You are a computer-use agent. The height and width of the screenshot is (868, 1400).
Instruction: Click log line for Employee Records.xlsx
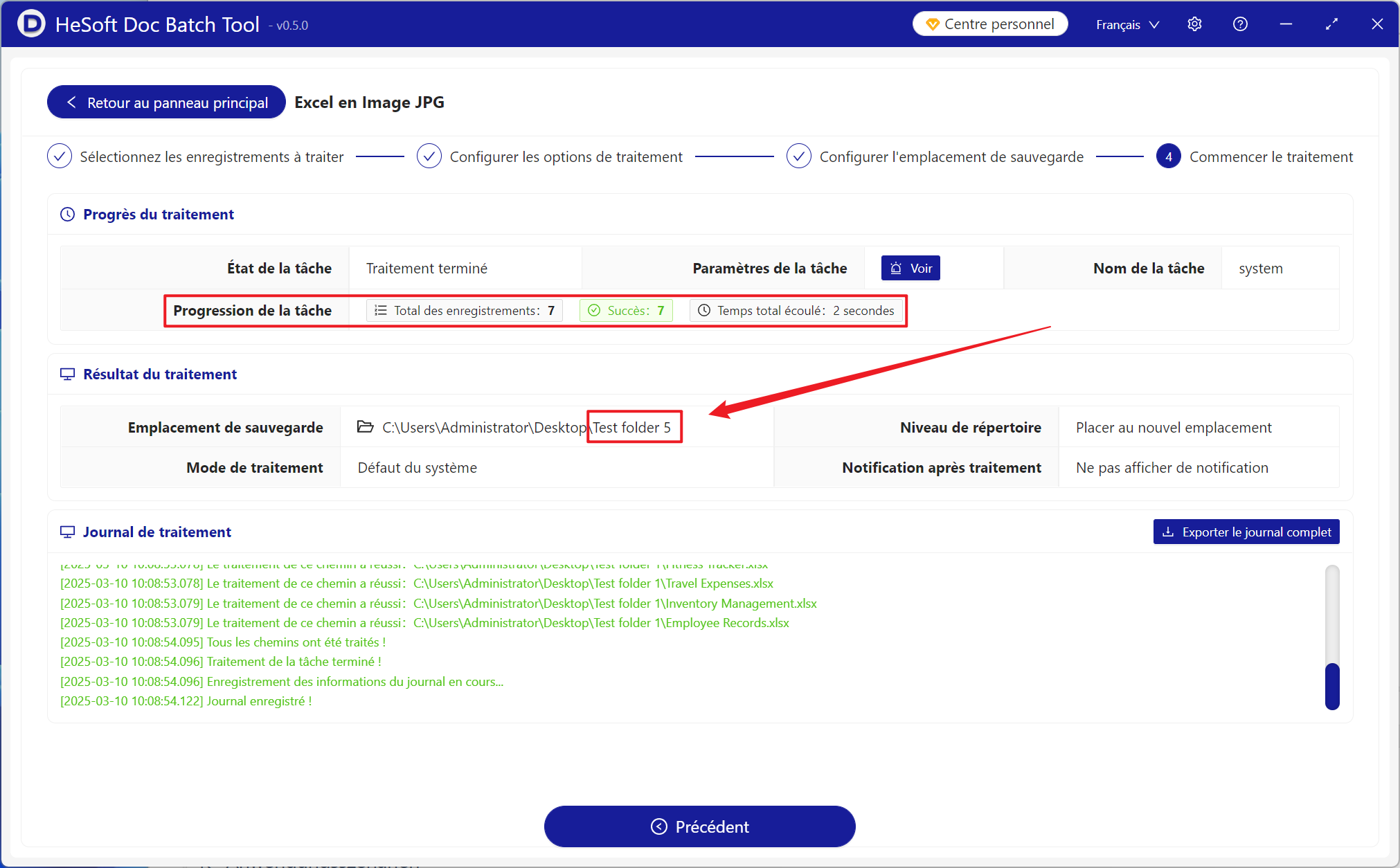click(424, 623)
